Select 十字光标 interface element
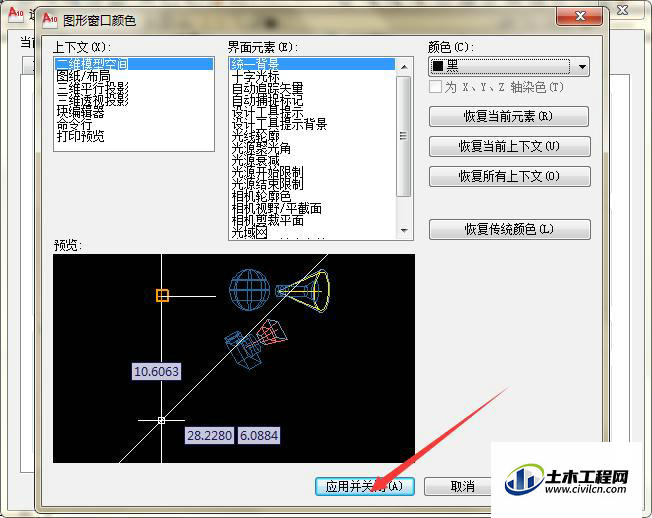The width and height of the screenshot is (652, 518). (255, 76)
